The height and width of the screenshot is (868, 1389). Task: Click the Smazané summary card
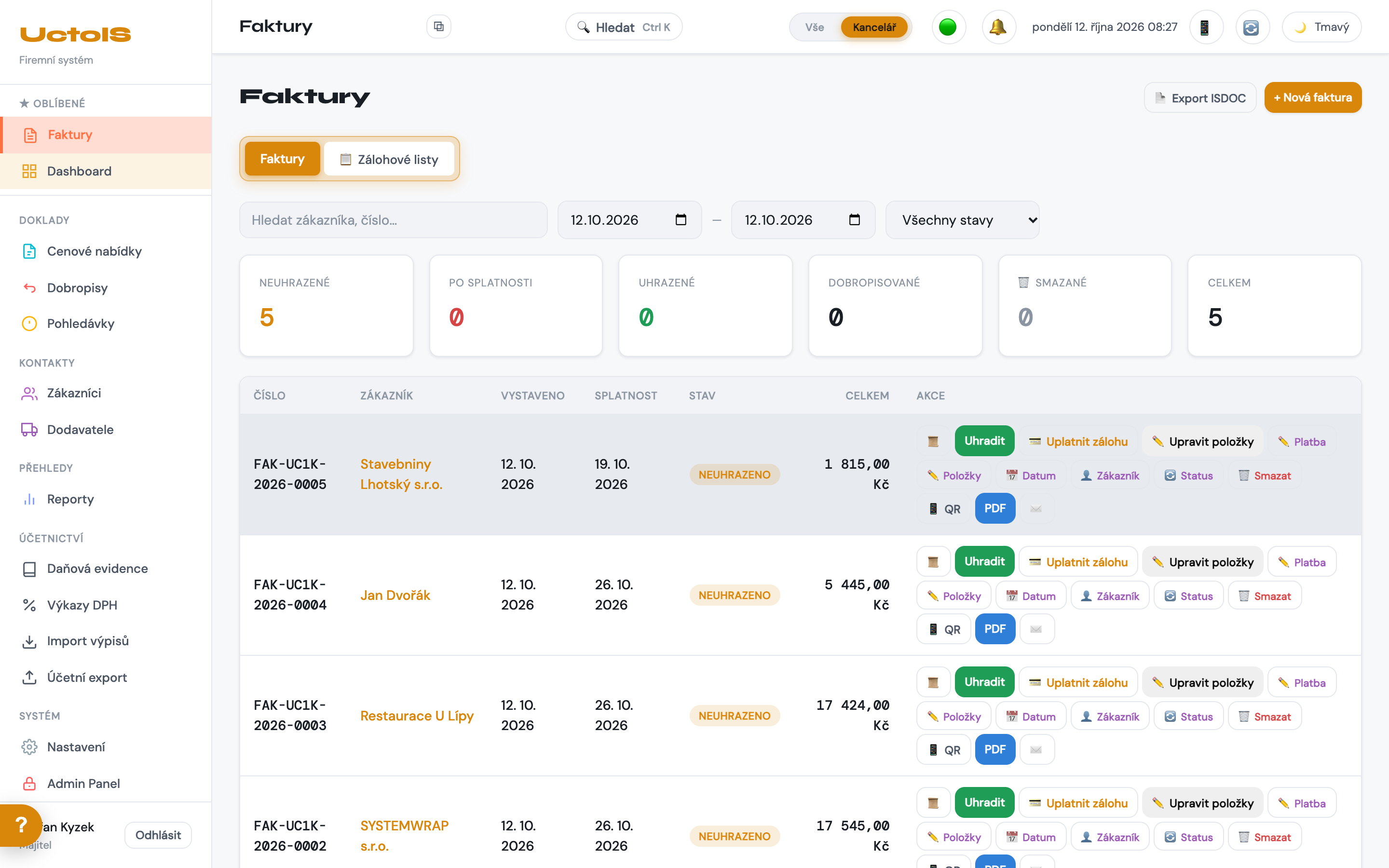click(1085, 306)
